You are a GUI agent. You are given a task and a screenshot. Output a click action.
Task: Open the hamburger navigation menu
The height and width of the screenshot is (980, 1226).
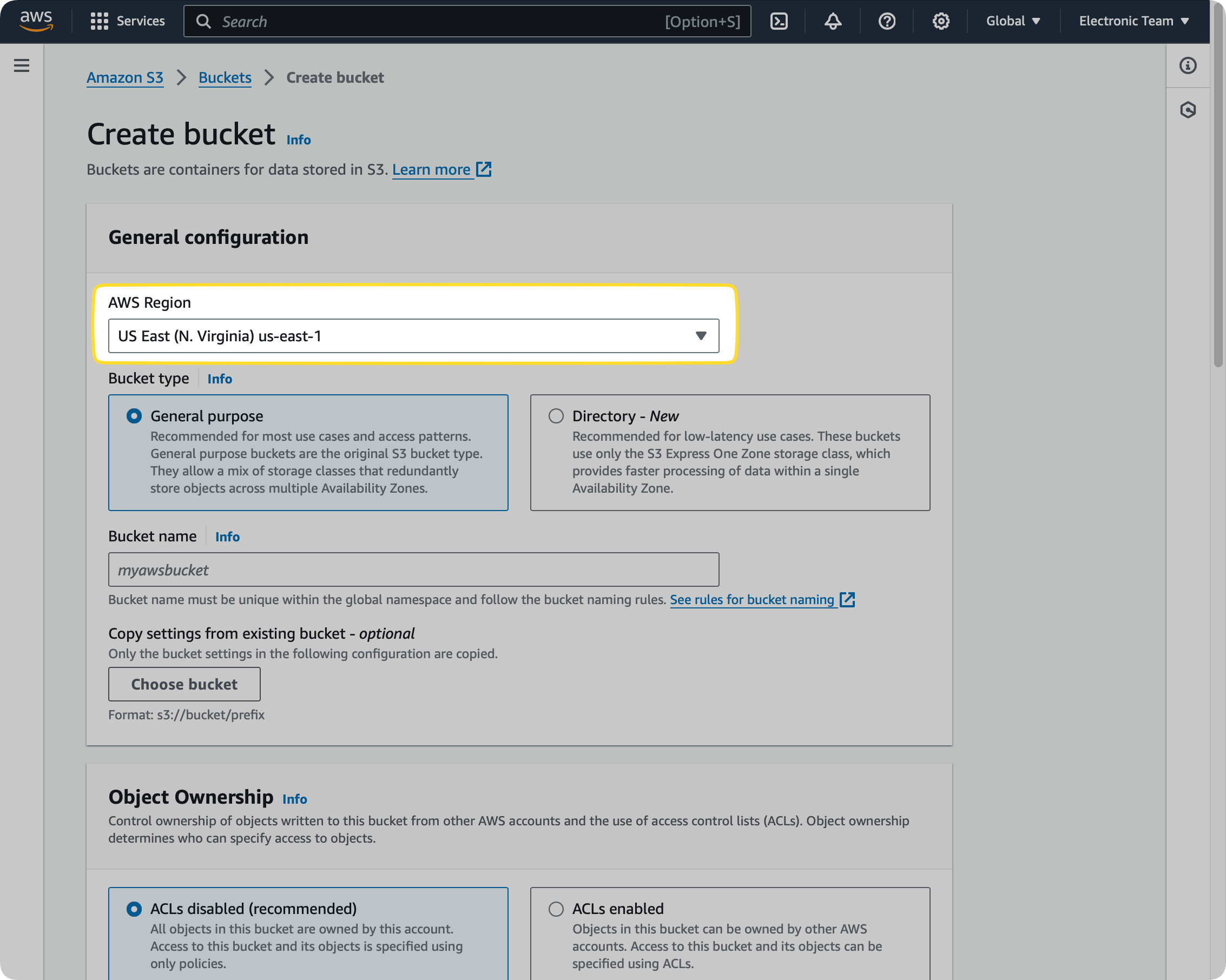tap(21, 65)
